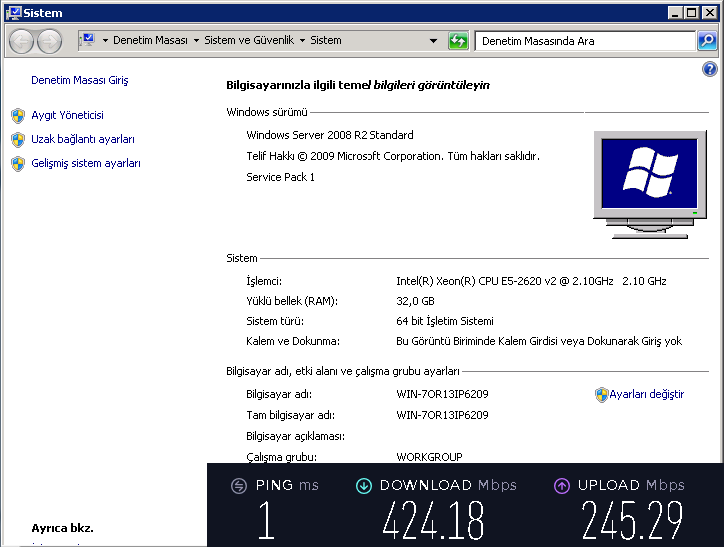
Task: Click the 424.18 download speed value
Action: (433, 521)
